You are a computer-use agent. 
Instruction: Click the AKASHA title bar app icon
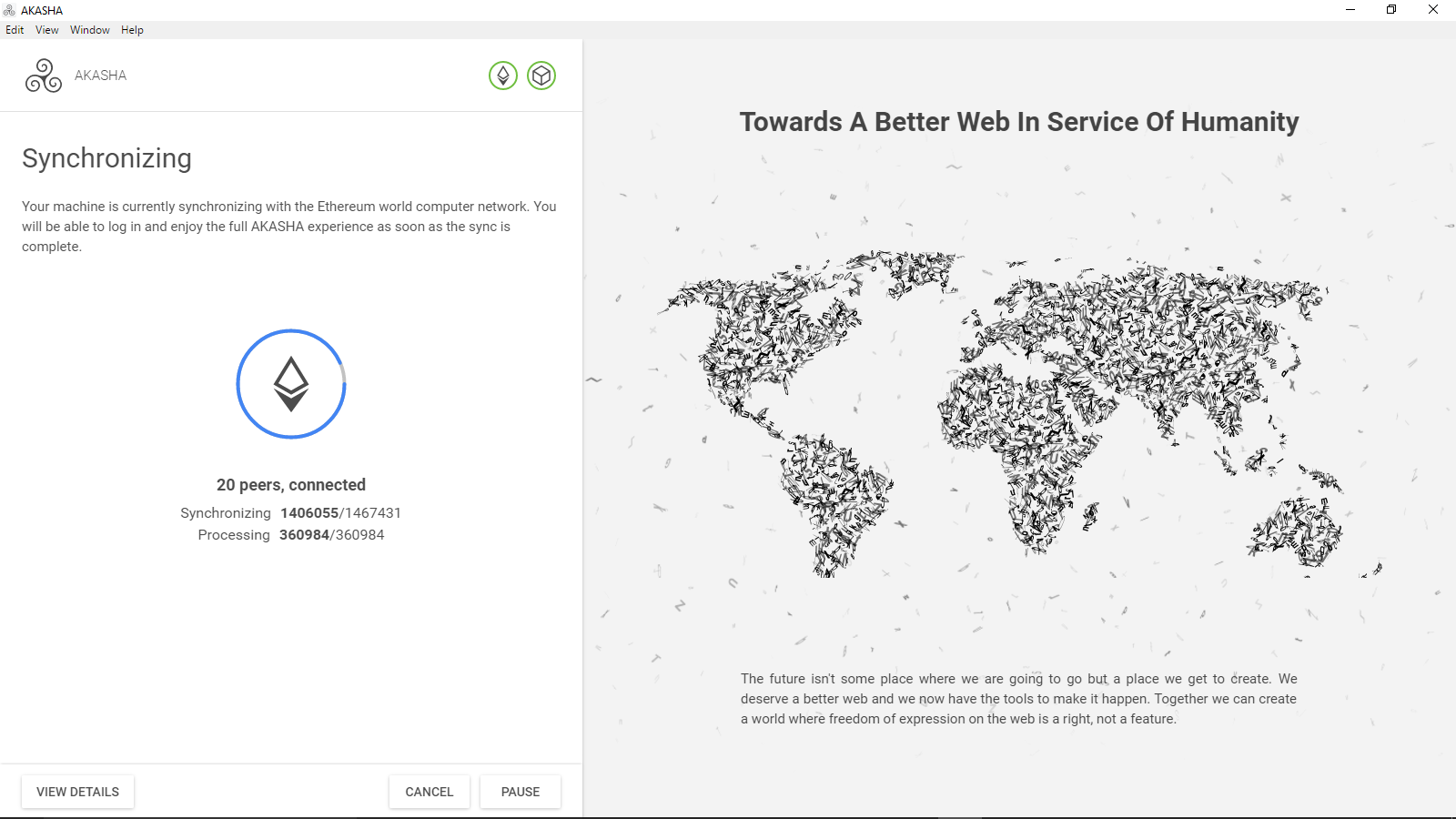pos(9,10)
